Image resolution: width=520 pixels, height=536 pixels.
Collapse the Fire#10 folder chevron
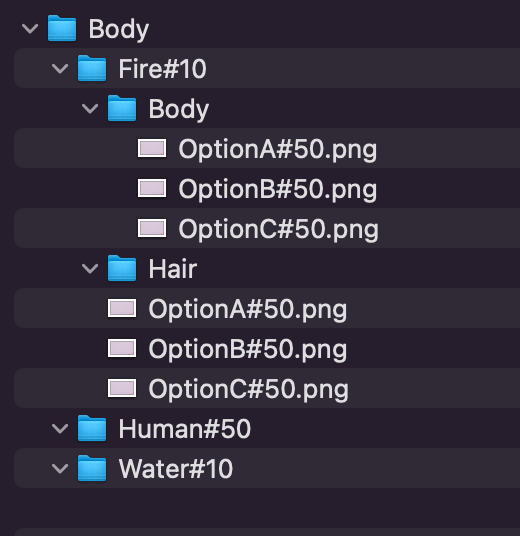[60, 68]
